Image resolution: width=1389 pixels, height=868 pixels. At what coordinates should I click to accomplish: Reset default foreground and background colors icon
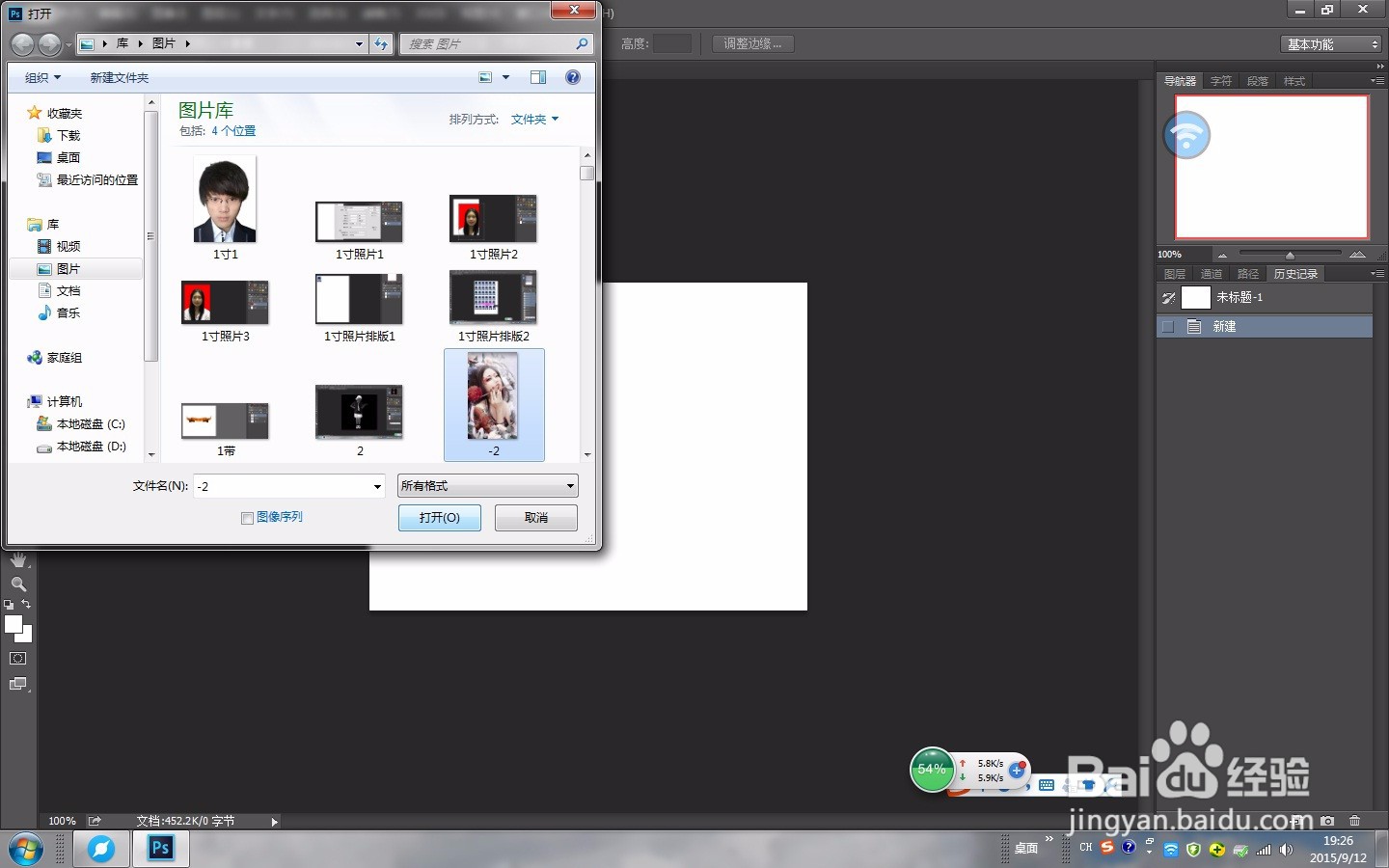(x=9, y=605)
